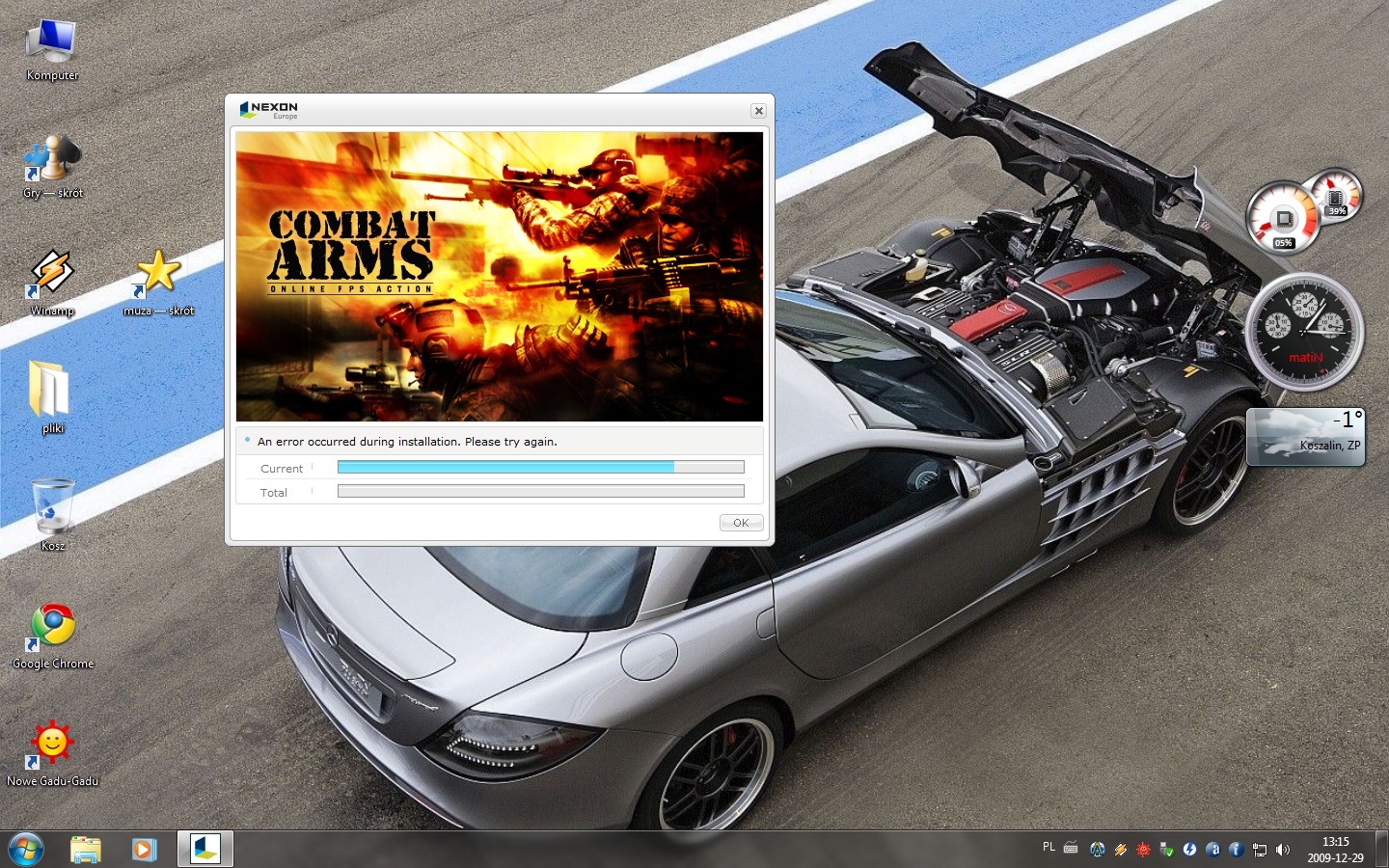The height and width of the screenshot is (868, 1389).
Task: Click the Nexon Europe logo
Action: pos(269,110)
